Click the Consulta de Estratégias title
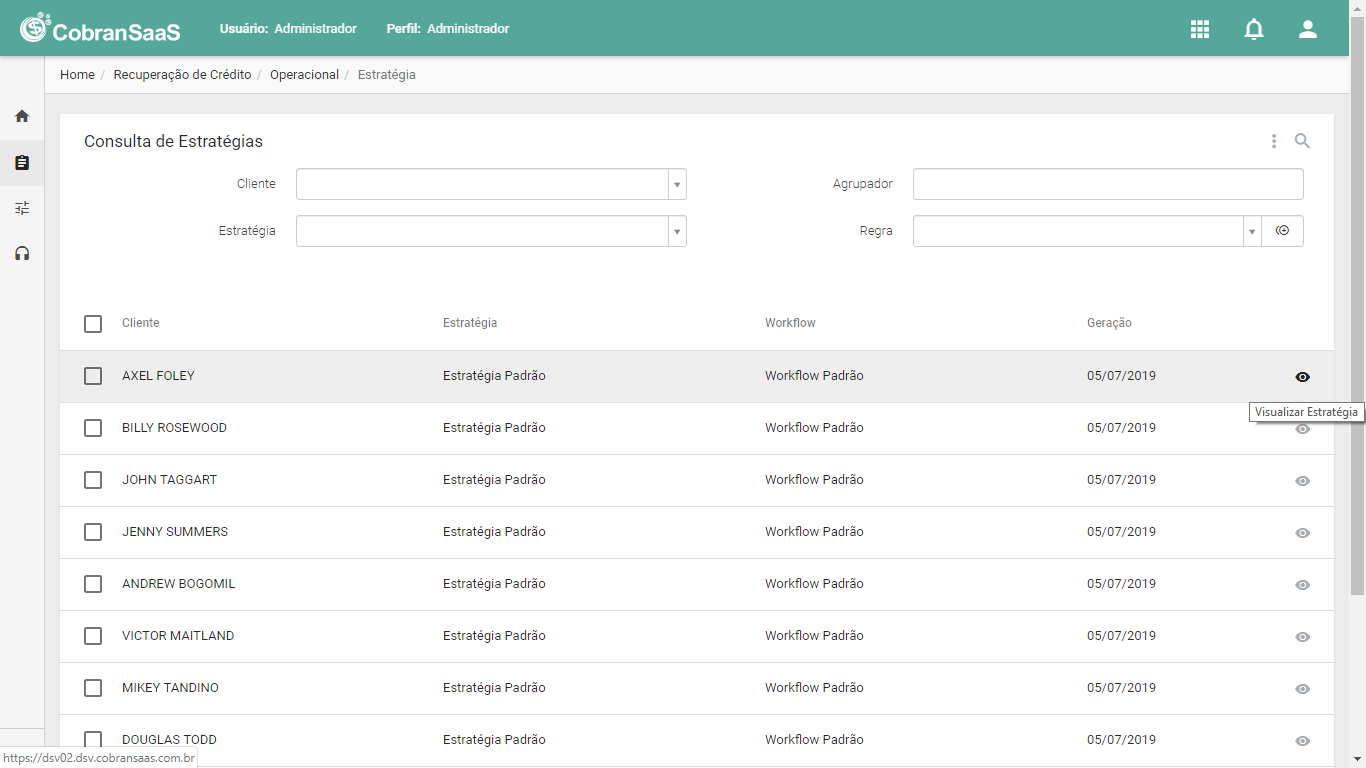1366x768 pixels. [x=173, y=141]
